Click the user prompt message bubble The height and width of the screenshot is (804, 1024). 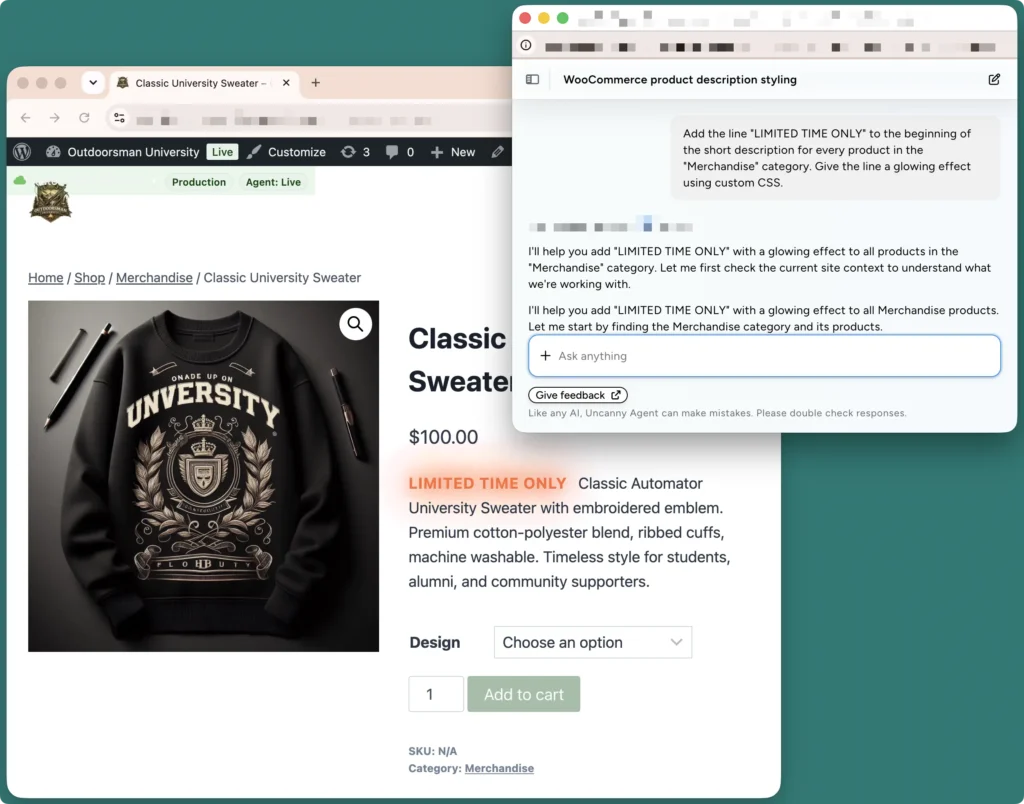tap(835, 158)
